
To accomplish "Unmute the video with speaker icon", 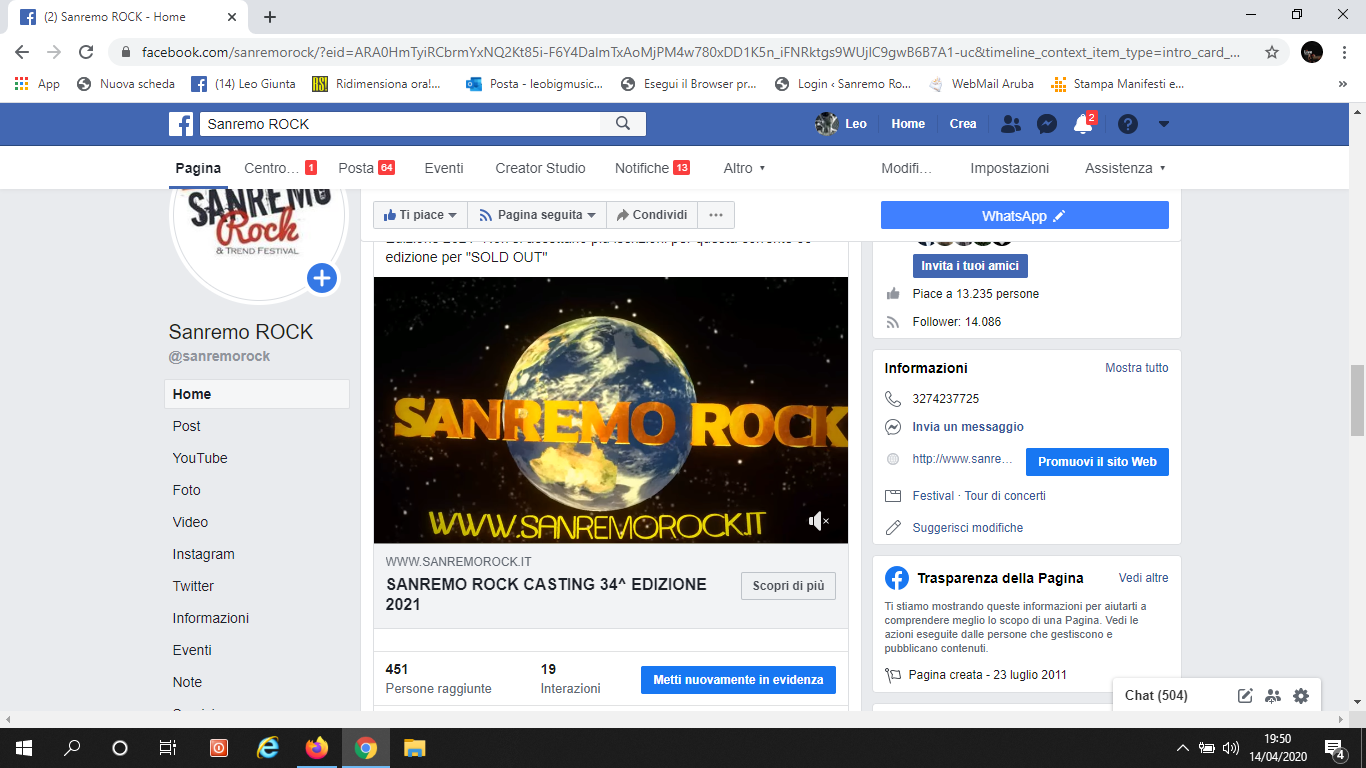I will pyautogui.click(x=819, y=521).
